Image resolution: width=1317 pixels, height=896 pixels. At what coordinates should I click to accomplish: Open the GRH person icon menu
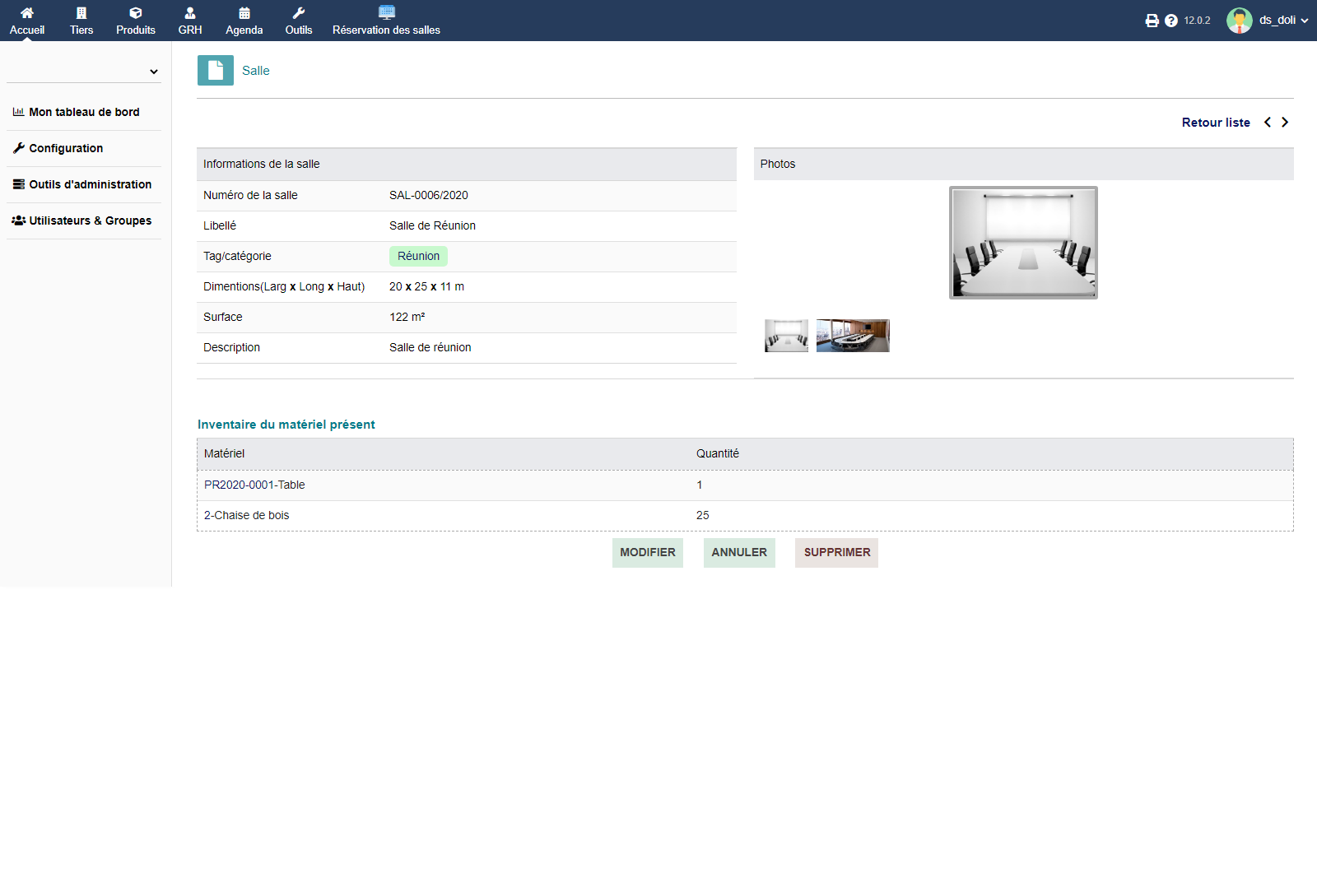pyautogui.click(x=190, y=13)
